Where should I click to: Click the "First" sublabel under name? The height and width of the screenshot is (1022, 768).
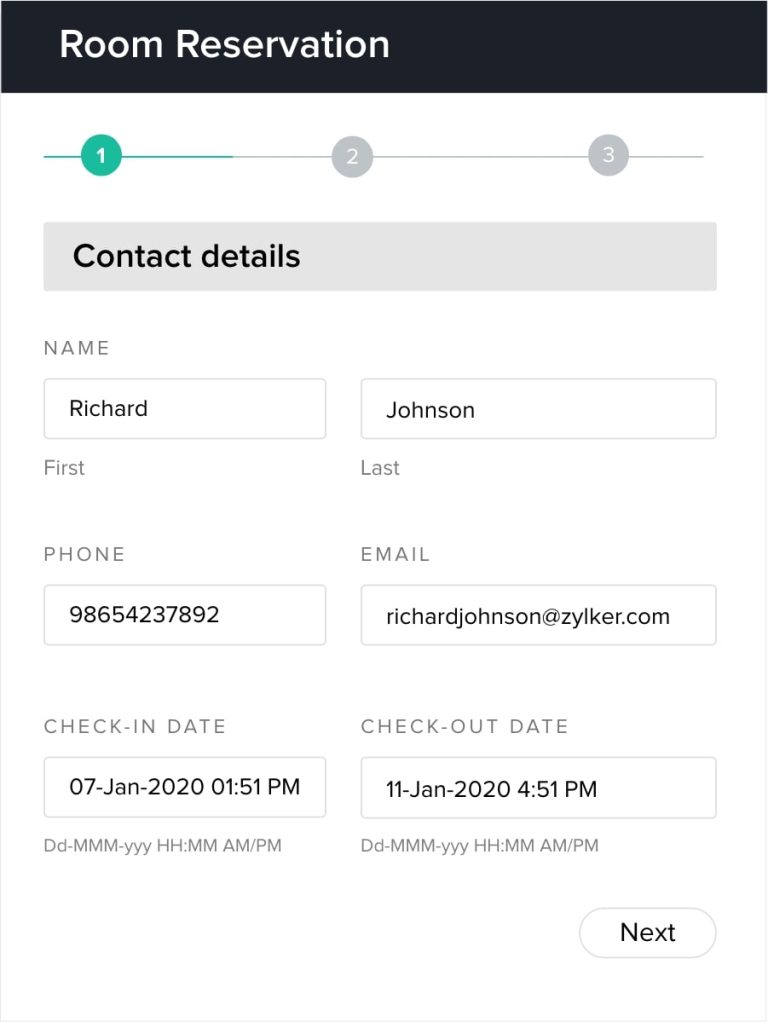pos(64,467)
